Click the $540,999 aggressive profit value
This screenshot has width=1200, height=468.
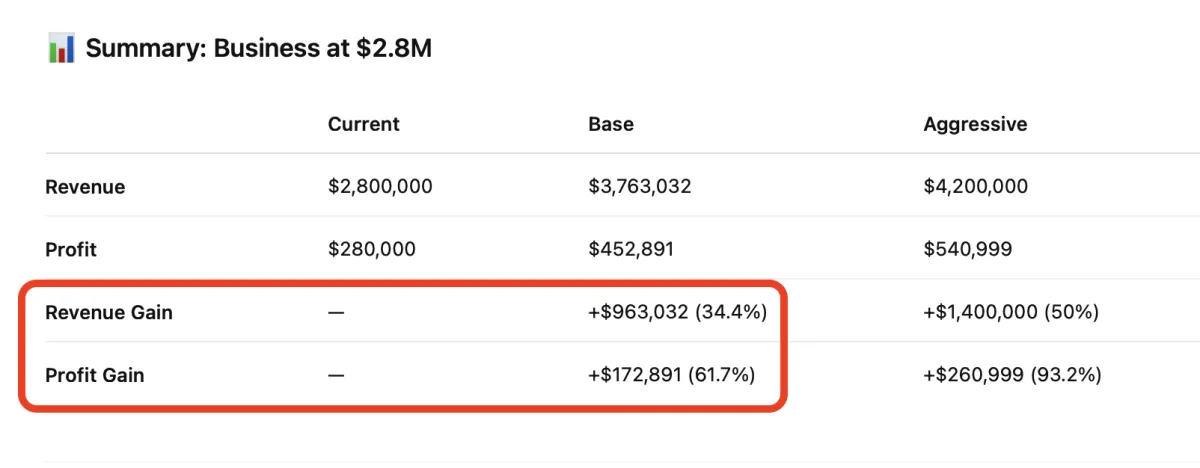967,249
